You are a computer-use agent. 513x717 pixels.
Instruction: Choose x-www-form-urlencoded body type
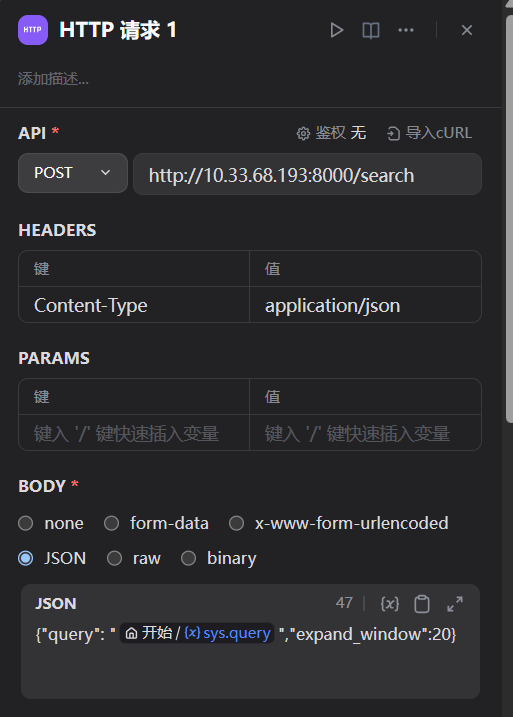339,523
